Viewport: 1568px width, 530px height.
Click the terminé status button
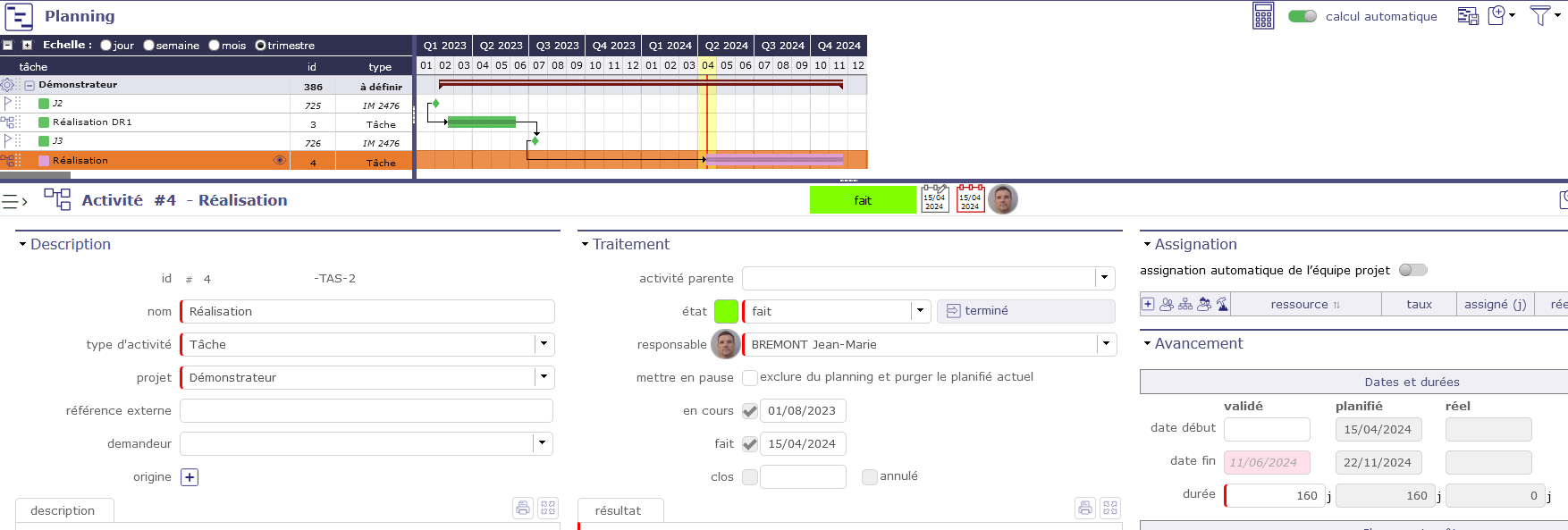point(1026,311)
